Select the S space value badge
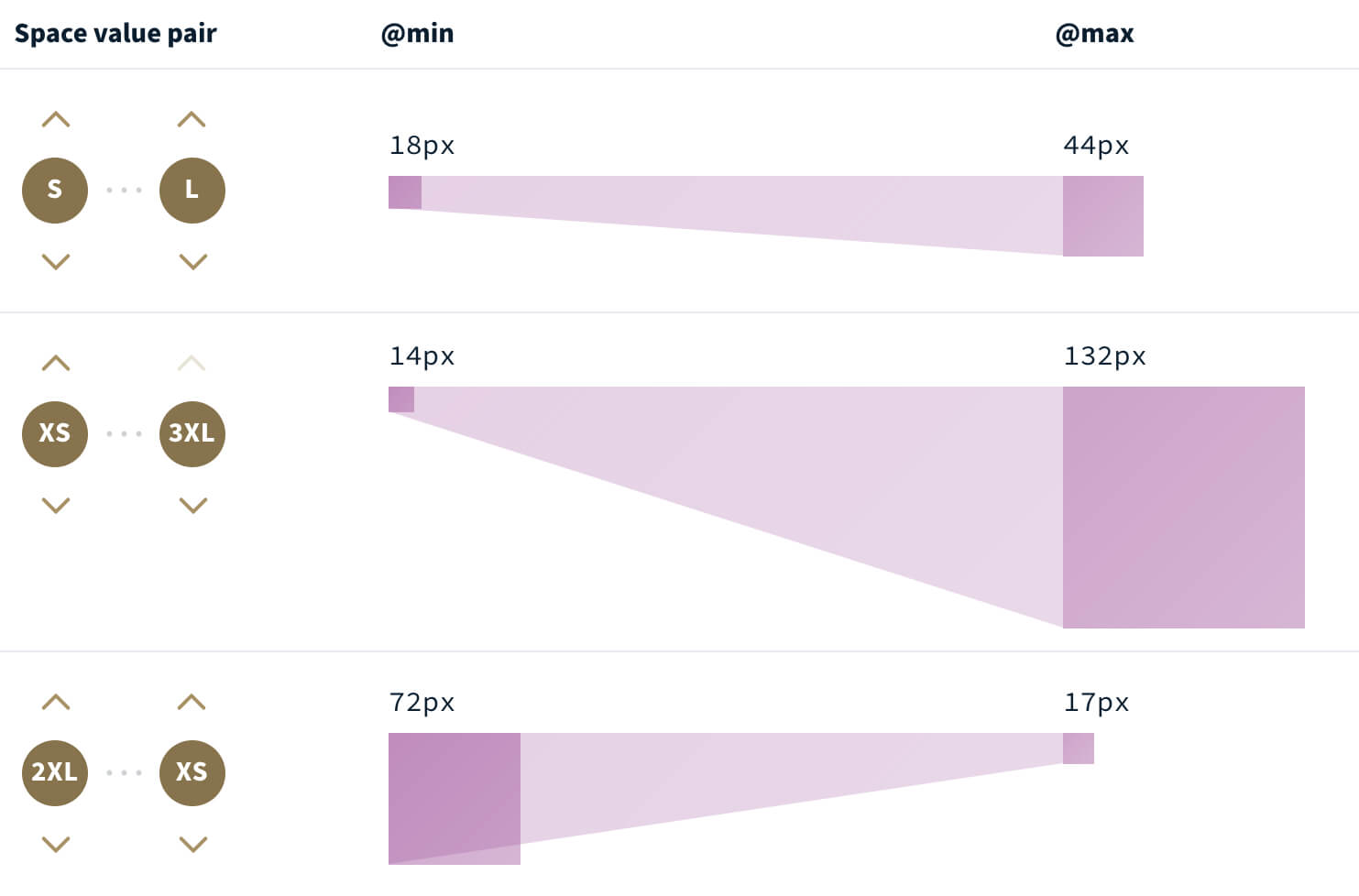1359x896 pixels. 55,191
